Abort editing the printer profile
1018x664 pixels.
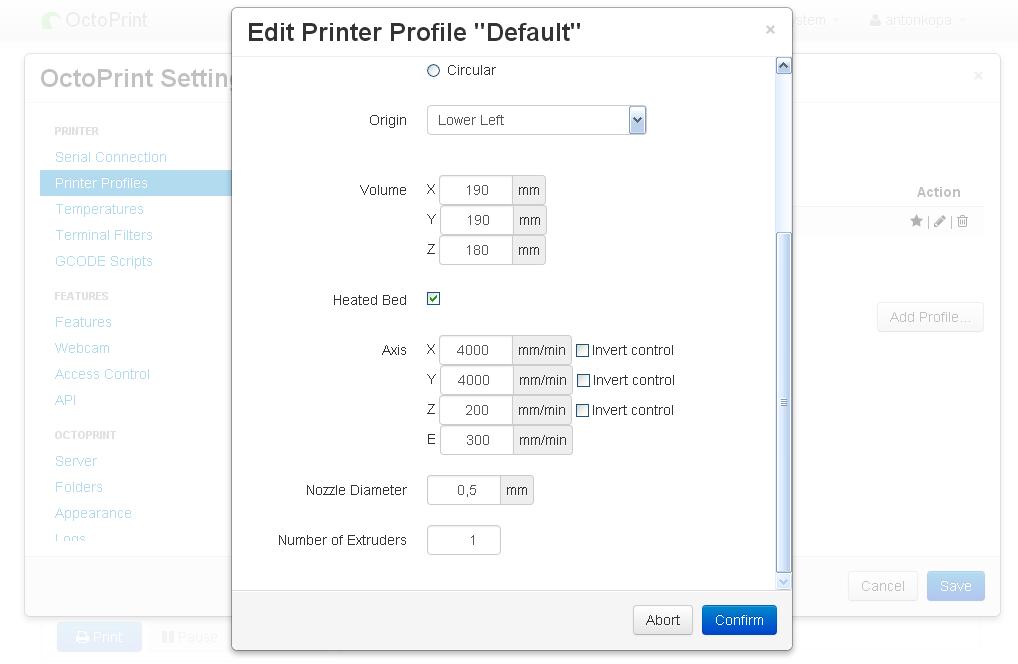(663, 620)
